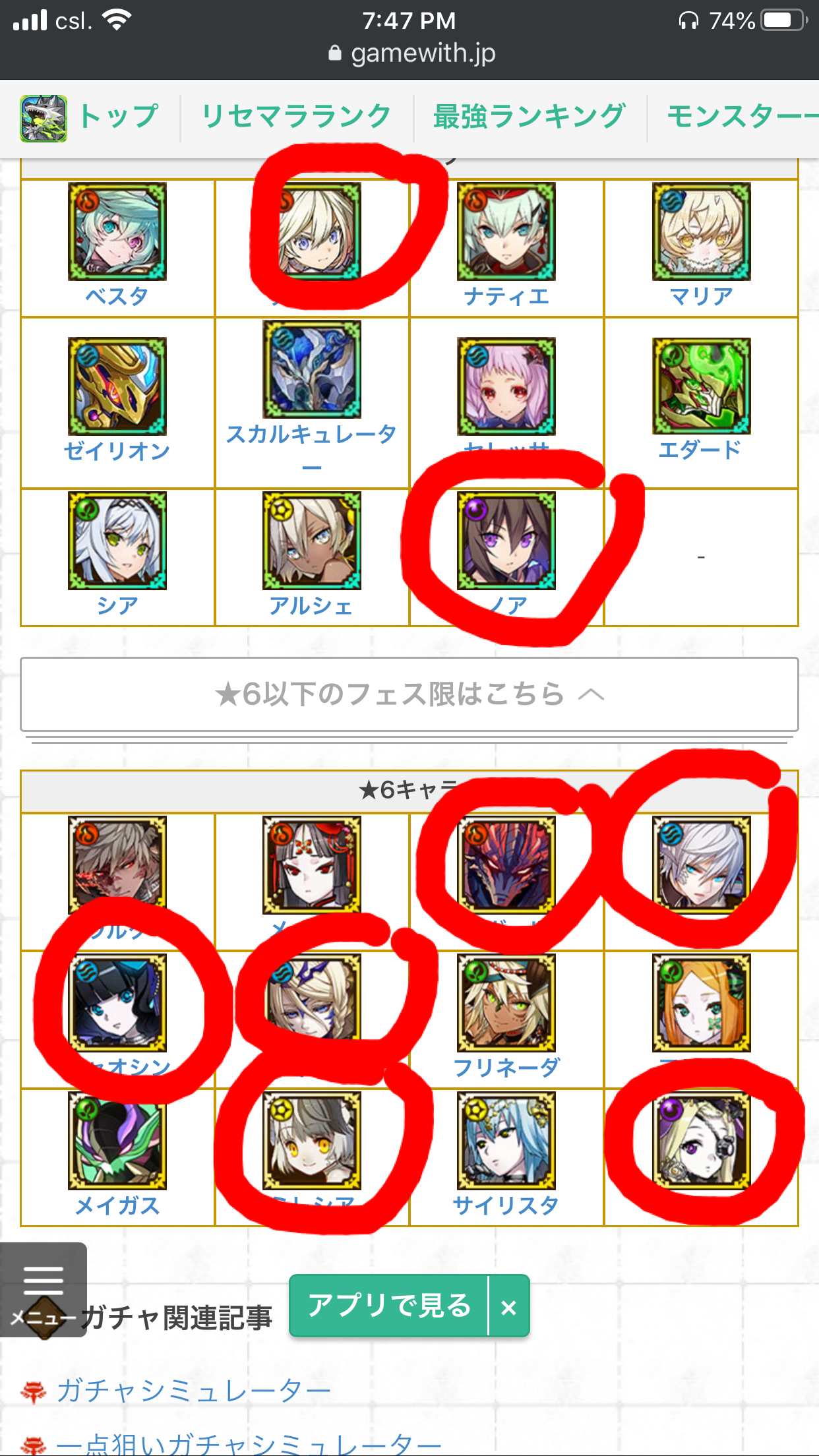Viewport: 819px width, 1456px height.
Task: Tap the エダード character portrait
Action: pyautogui.click(x=702, y=386)
